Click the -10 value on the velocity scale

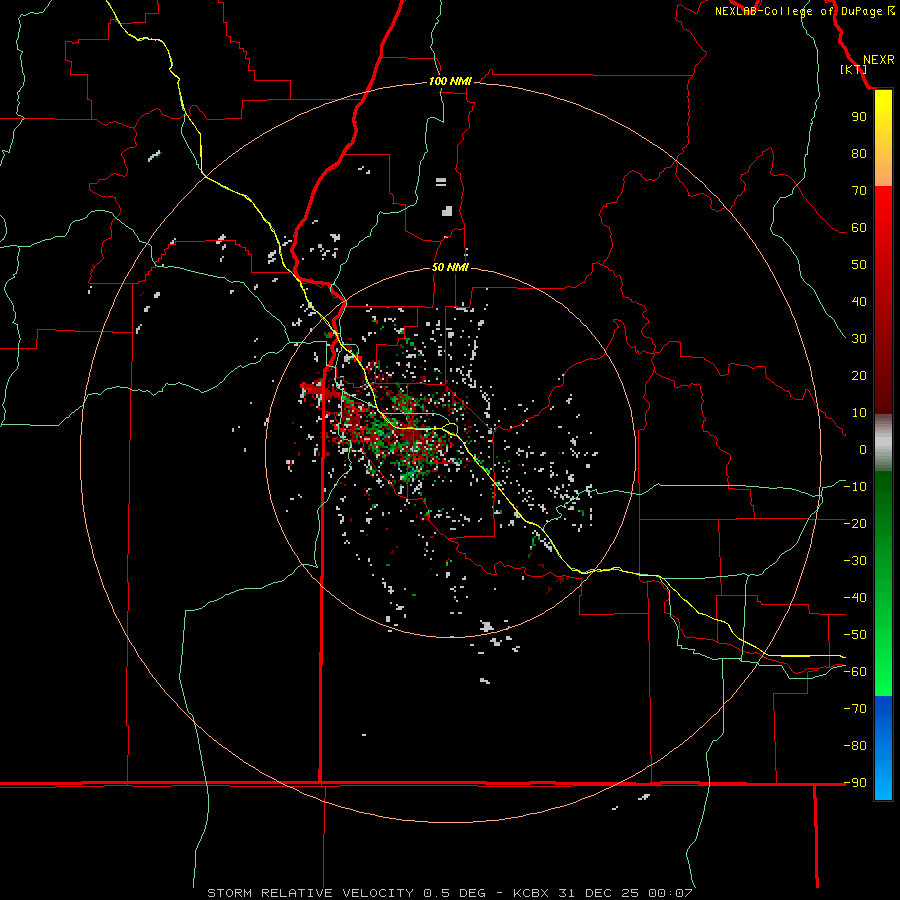pyautogui.click(x=855, y=487)
